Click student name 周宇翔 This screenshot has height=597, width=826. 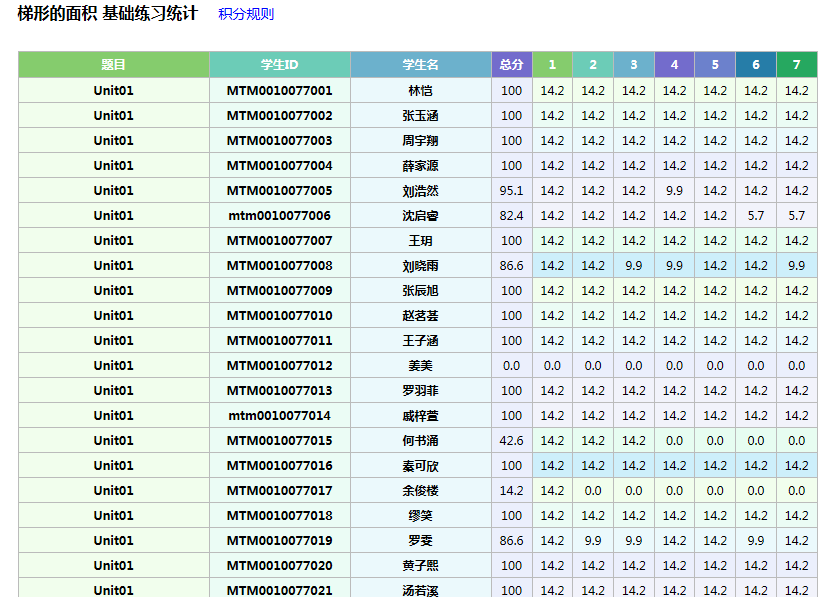(420, 141)
